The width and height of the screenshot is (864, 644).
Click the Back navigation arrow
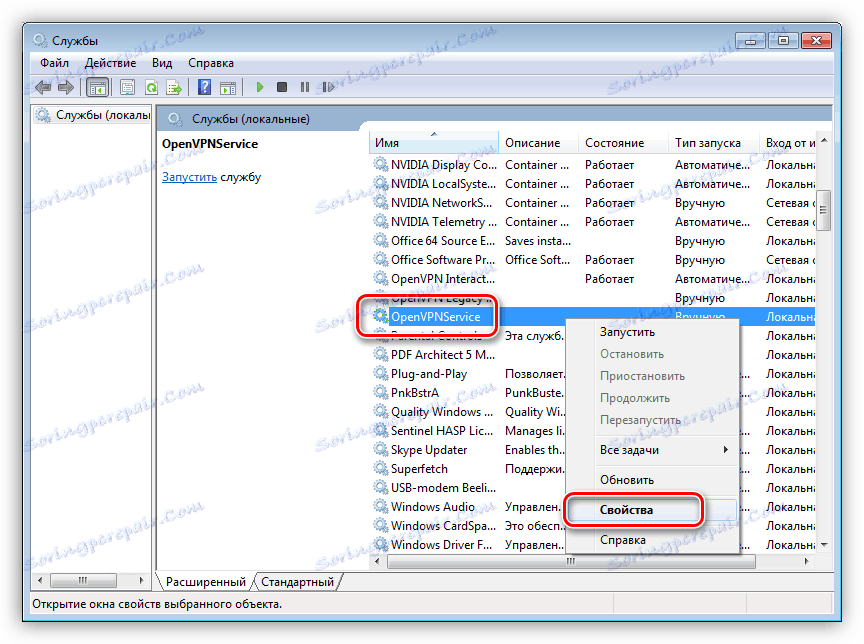pos(43,87)
